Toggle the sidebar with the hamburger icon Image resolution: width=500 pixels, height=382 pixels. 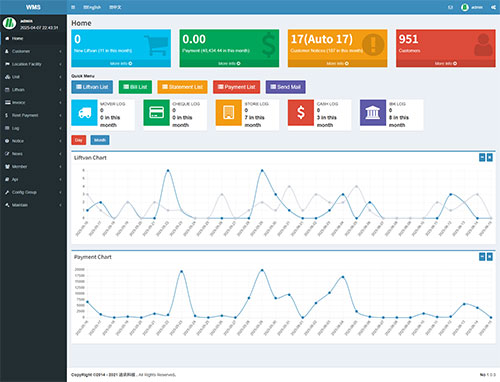point(73,7)
